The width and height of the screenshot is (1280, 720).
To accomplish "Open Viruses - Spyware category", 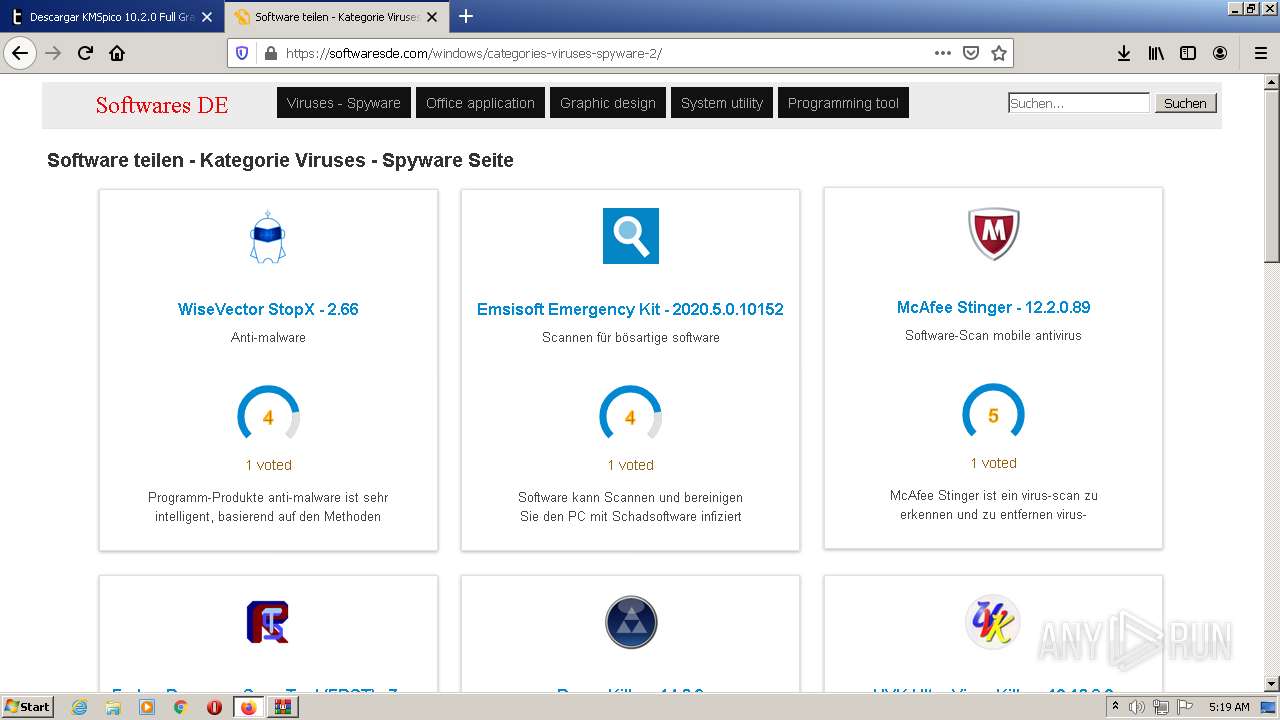I will 344,103.
